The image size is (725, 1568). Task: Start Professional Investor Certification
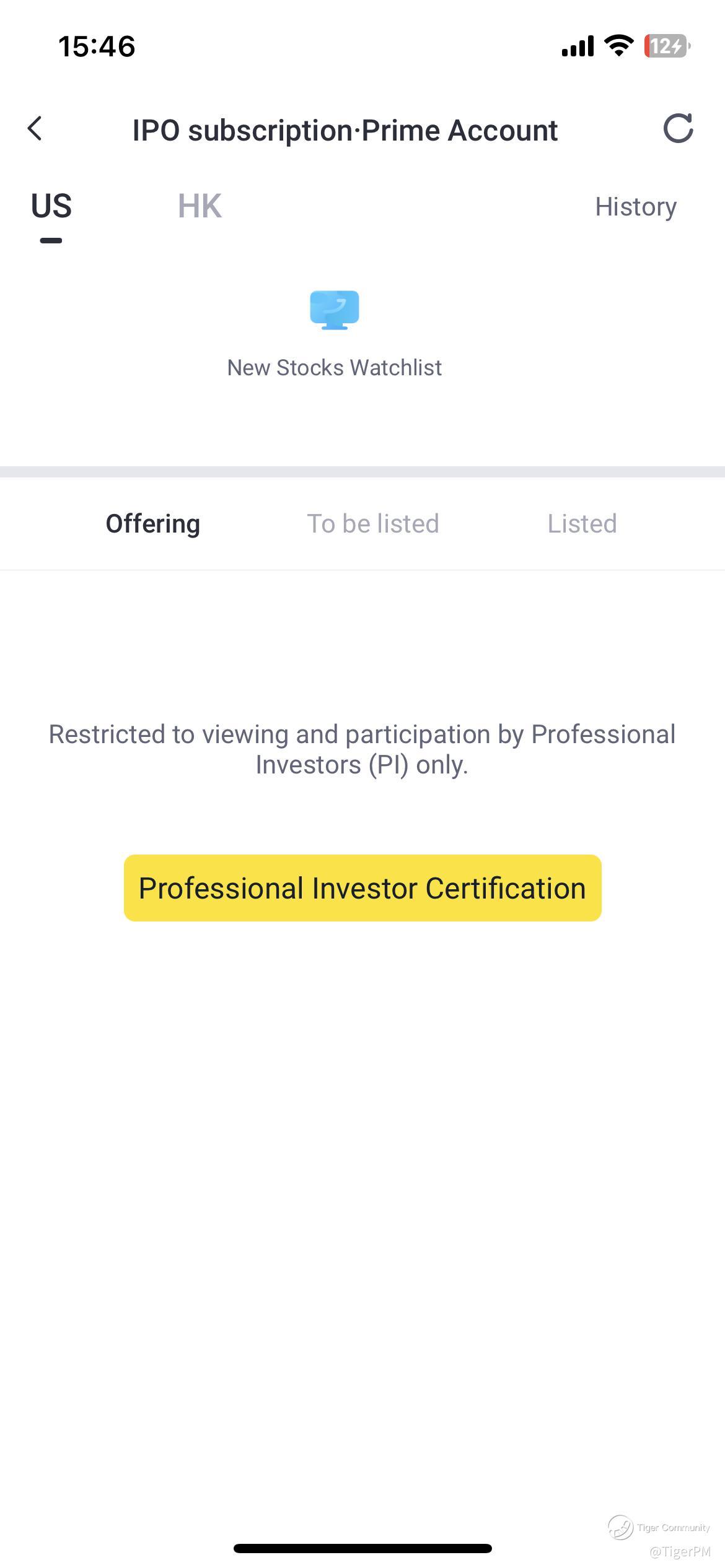(362, 888)
